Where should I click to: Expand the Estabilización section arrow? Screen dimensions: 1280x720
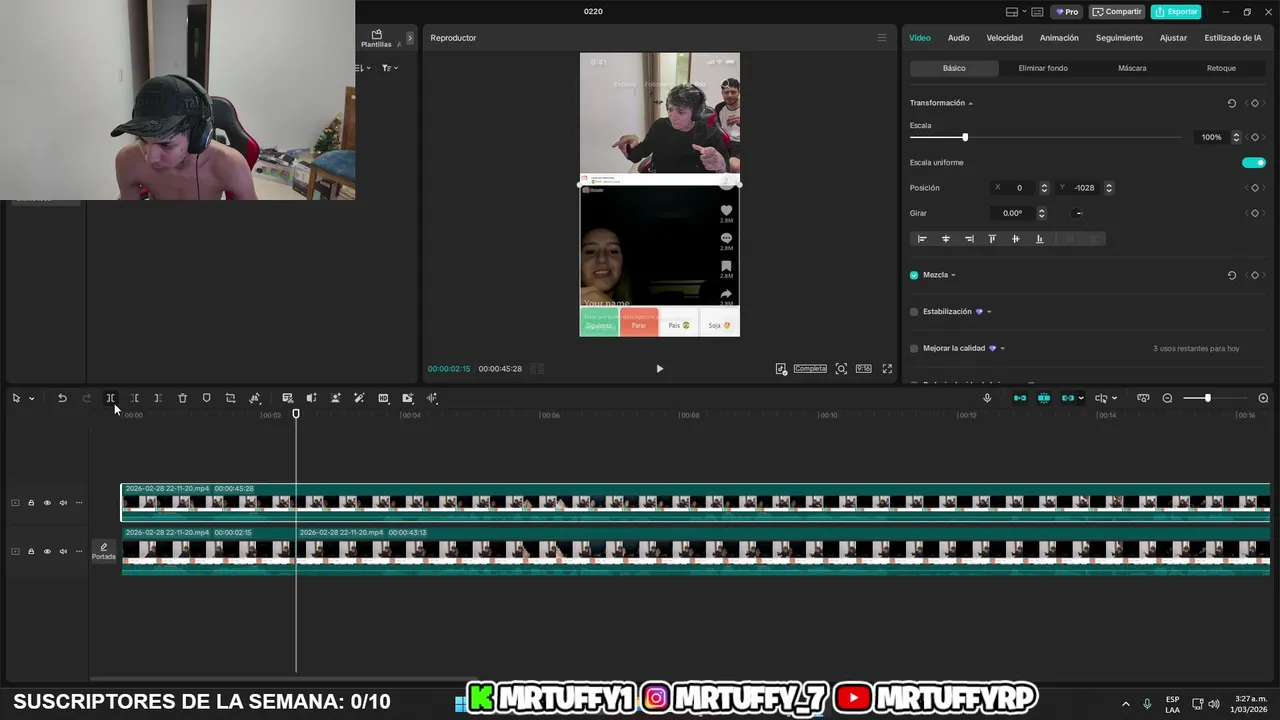(989, 312)
